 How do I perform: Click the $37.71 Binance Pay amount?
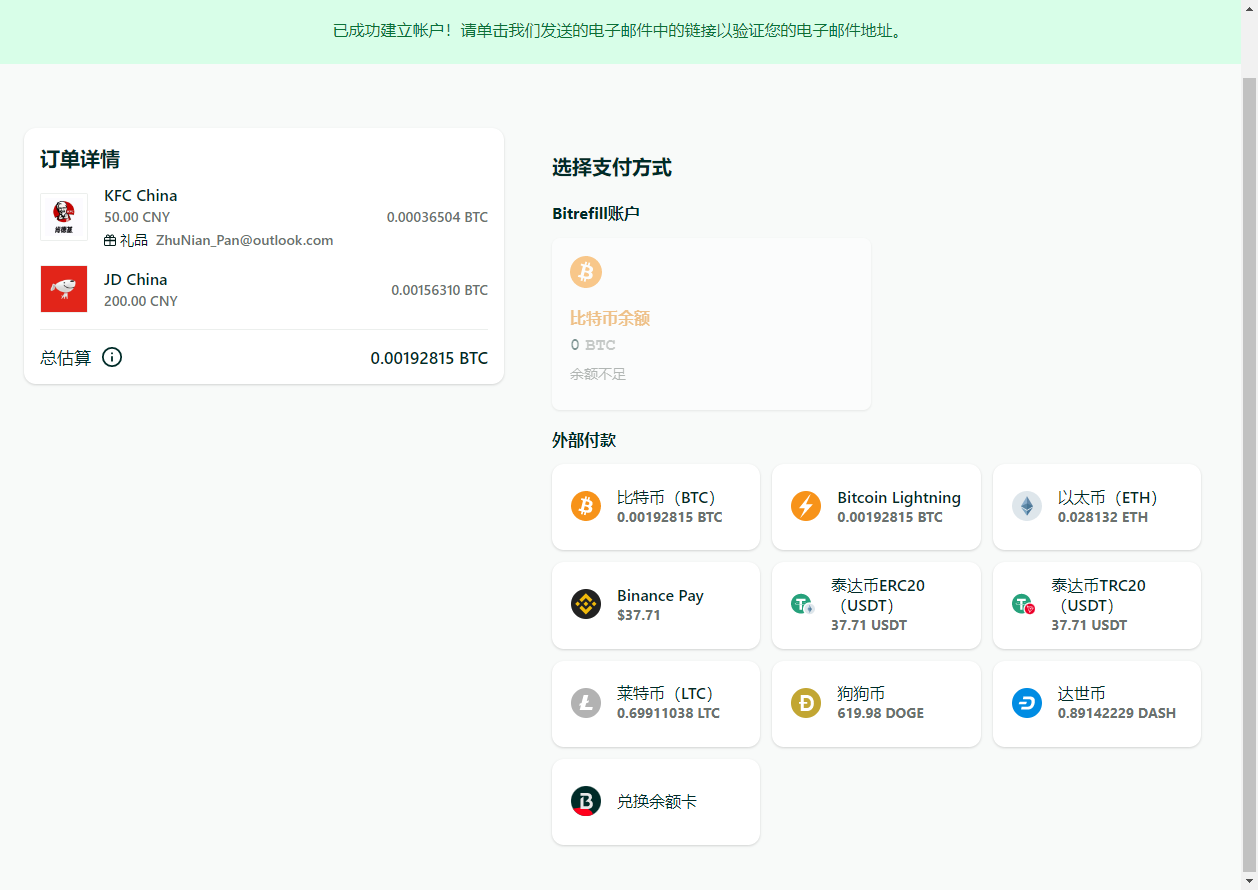[x=639, y=615]
